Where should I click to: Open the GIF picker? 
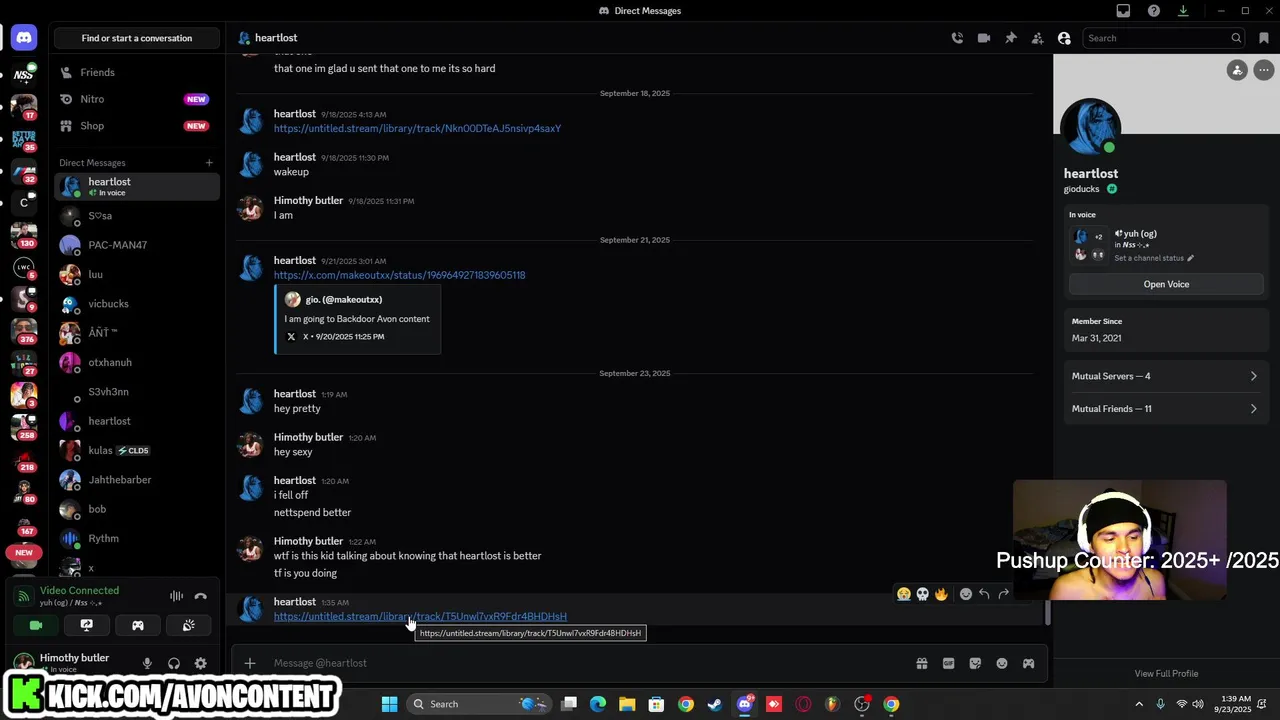pyautogui.click(x=948, y=663)
